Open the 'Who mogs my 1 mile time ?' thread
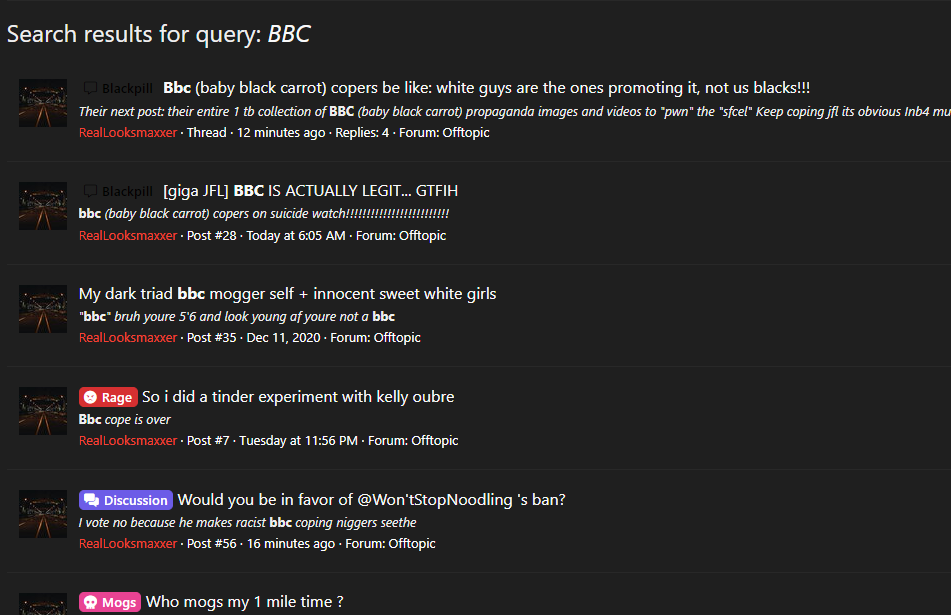 pyautogui.click(x=244, y=602)
